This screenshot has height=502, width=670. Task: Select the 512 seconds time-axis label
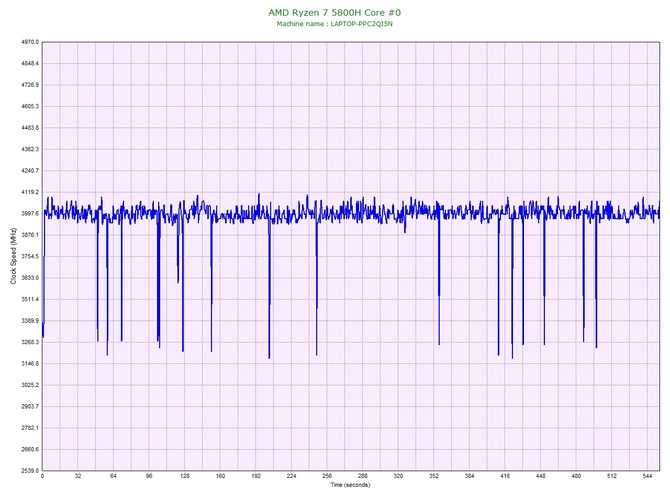tap(612, 476)
